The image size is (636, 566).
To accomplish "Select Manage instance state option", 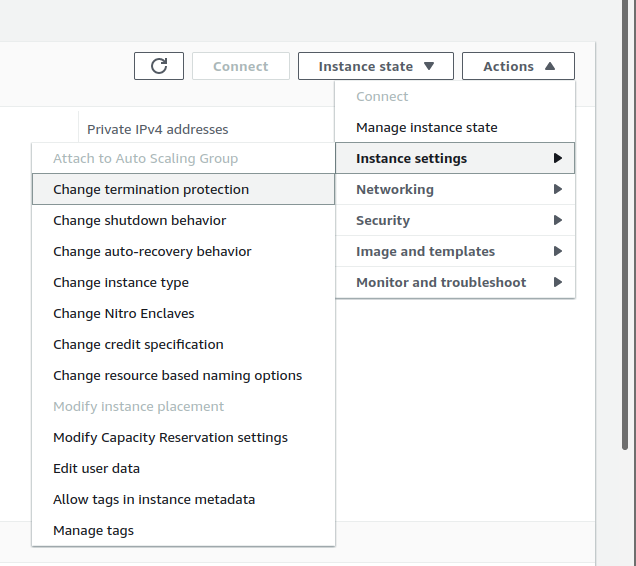I will tap(426, 127).
